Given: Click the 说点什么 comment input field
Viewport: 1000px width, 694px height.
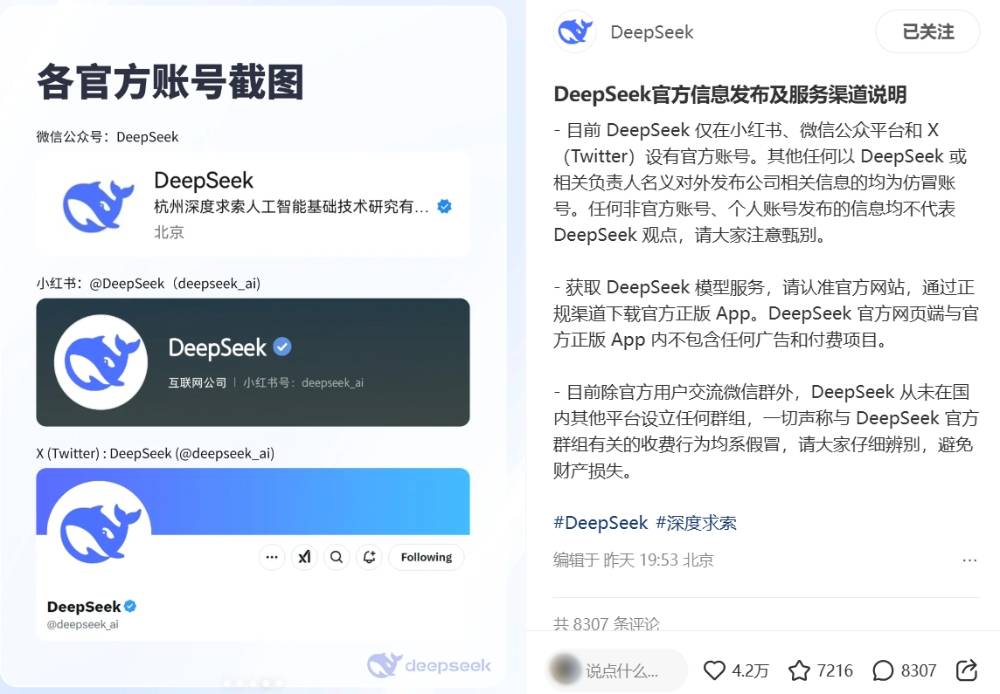Looking at the screenshot, I should [x=617, y=670].
